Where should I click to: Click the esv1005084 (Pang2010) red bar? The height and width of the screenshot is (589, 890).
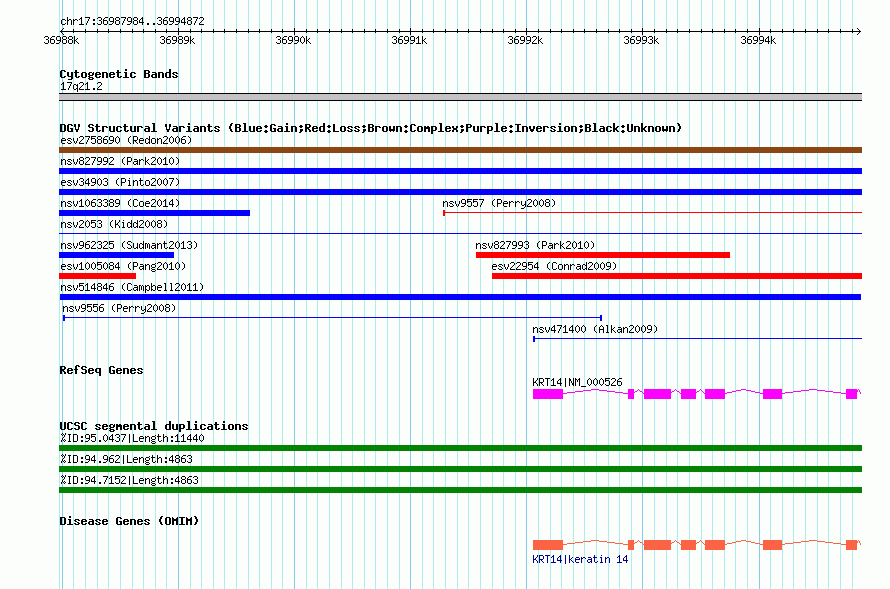(x=98, y=276)
